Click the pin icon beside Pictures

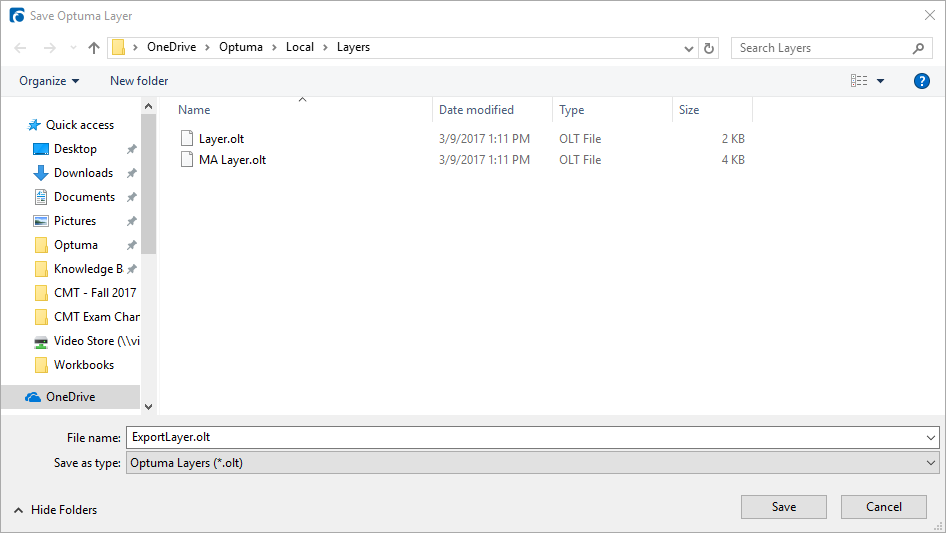pos(132,222)
